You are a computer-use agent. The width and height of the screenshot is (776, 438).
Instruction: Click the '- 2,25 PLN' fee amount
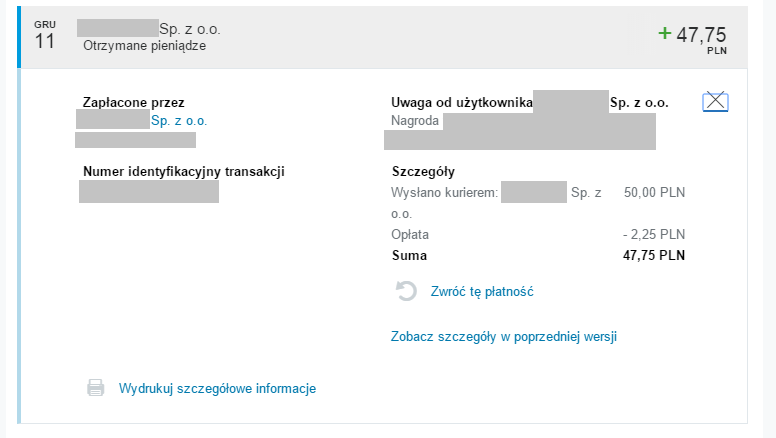(654, 234)
